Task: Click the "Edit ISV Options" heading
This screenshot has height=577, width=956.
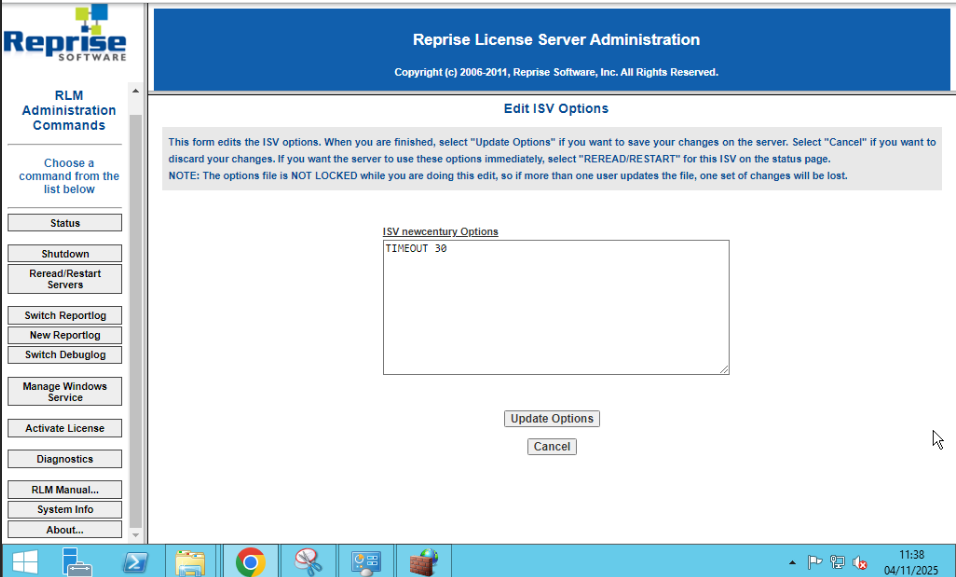Action: click(x=556, y=109)
